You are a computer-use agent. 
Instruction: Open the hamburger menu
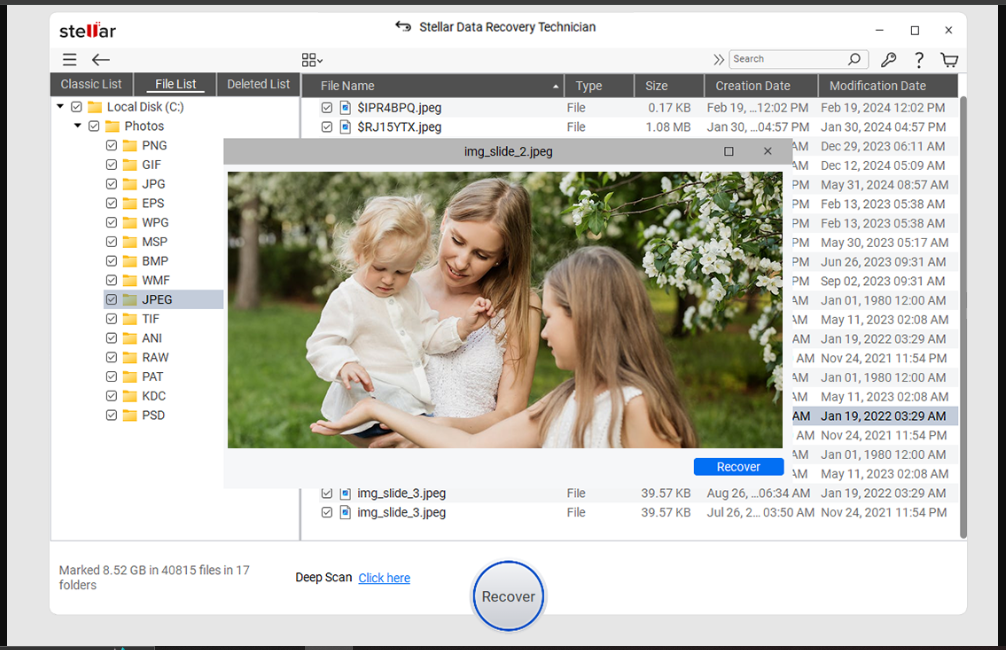click(x=69, y=59)
